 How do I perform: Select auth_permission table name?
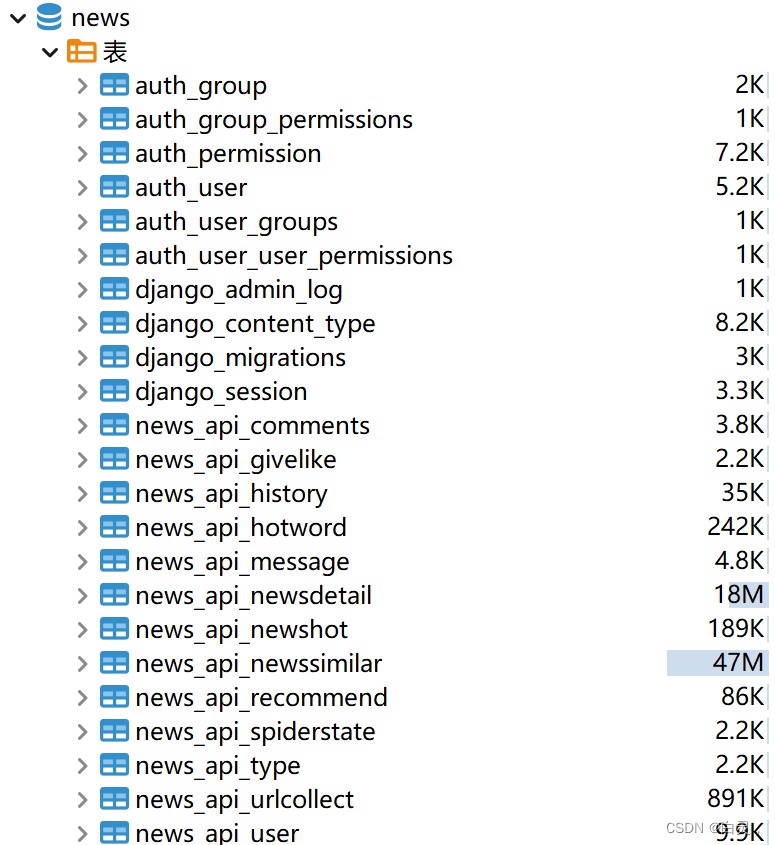click(228, 154)
